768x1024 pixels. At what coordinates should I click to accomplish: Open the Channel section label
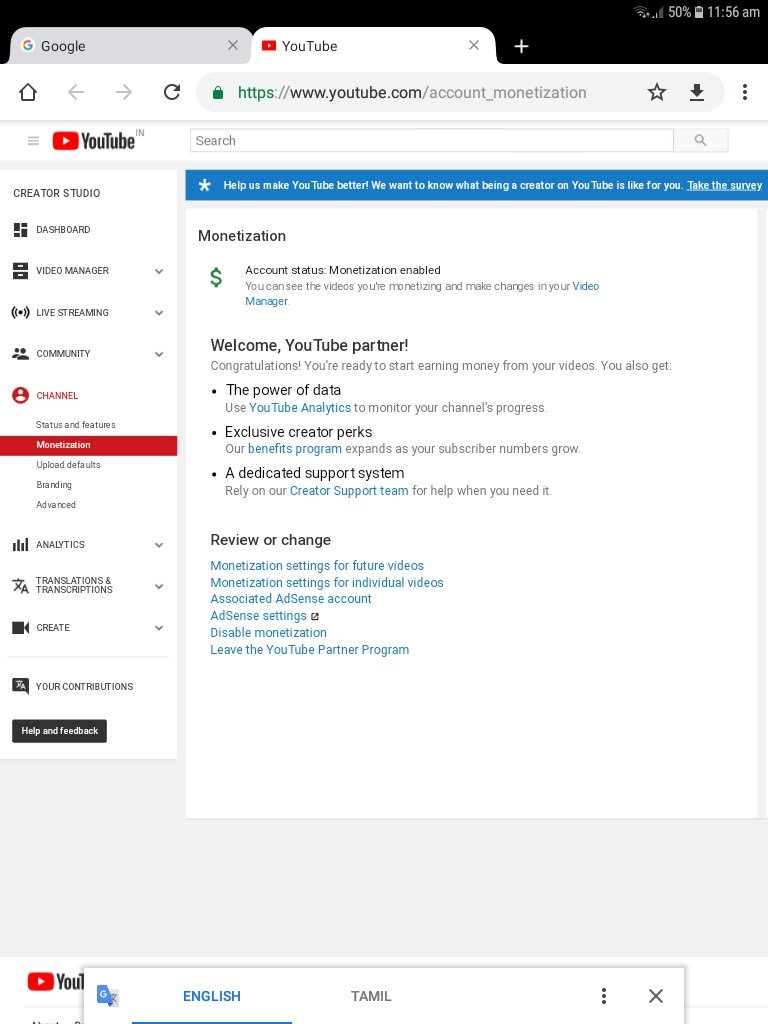[x=57, y=396]
